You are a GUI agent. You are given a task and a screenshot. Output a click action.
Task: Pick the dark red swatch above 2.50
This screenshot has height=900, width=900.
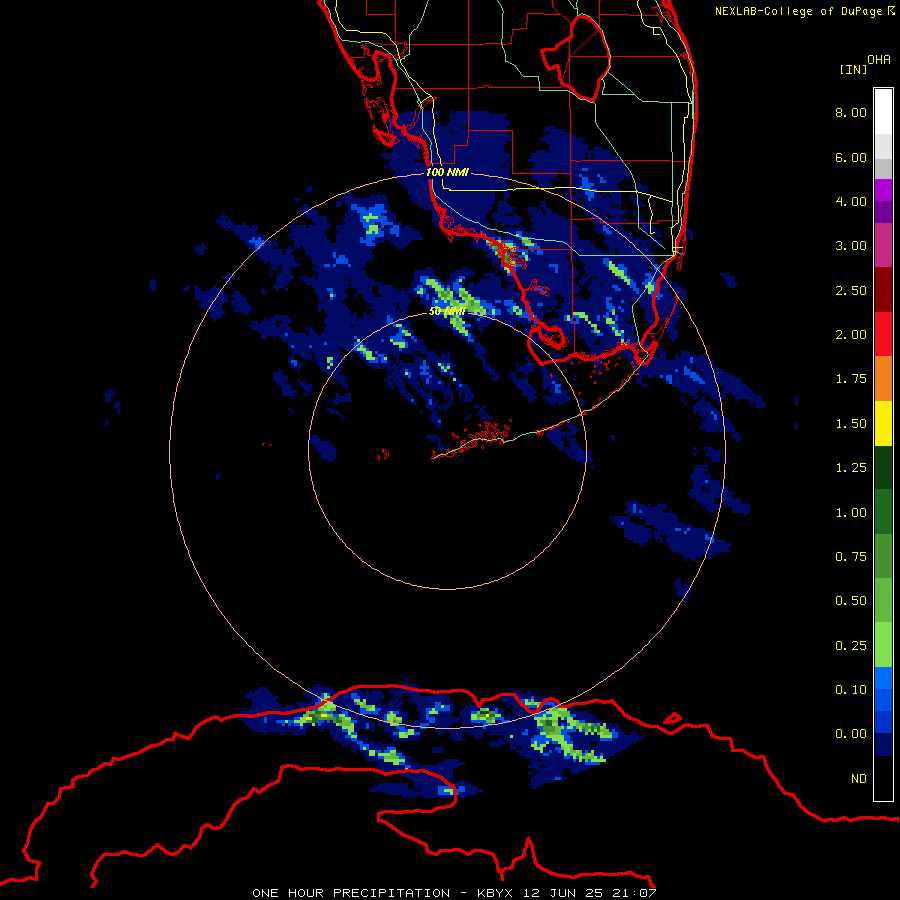click(883, 289)
